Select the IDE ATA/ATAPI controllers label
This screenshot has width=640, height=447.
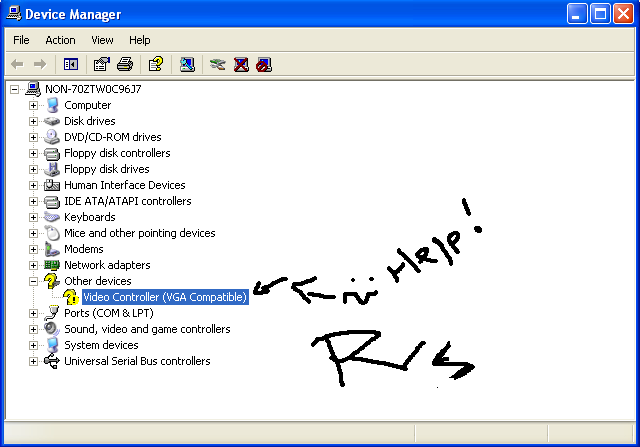click(128, 201)
